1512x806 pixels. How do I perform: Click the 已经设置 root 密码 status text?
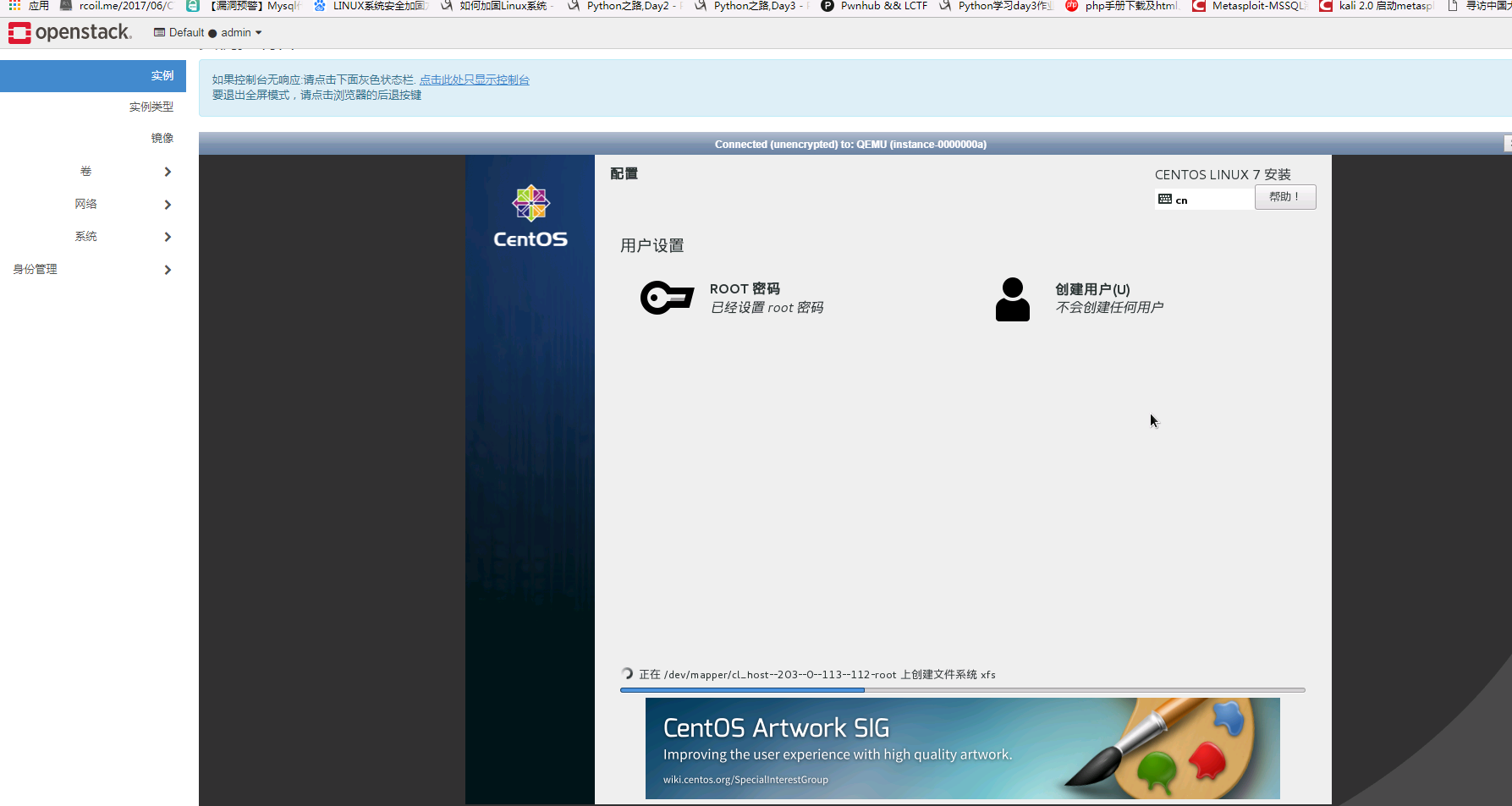pyautogui.click(x=767, y=308)
